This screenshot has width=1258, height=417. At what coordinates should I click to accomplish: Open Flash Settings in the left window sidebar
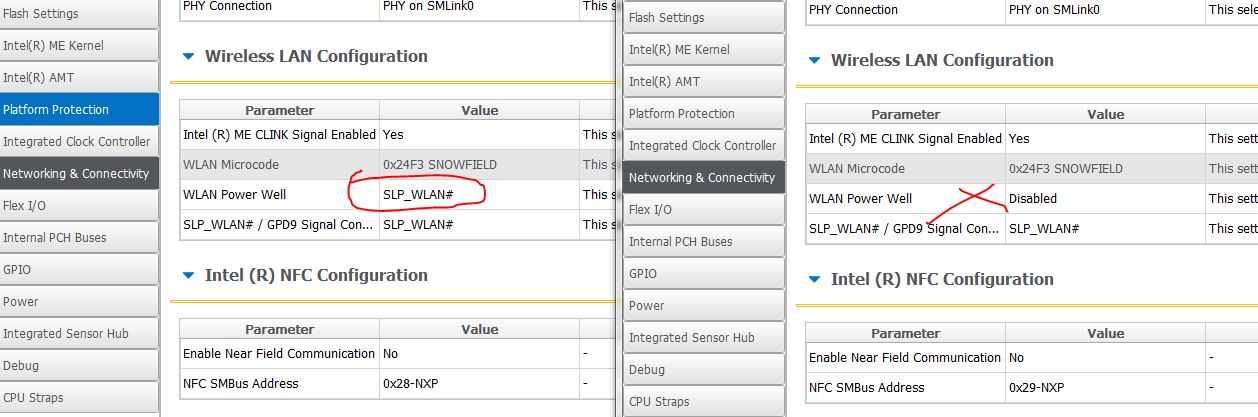click(x=79, y=14)
